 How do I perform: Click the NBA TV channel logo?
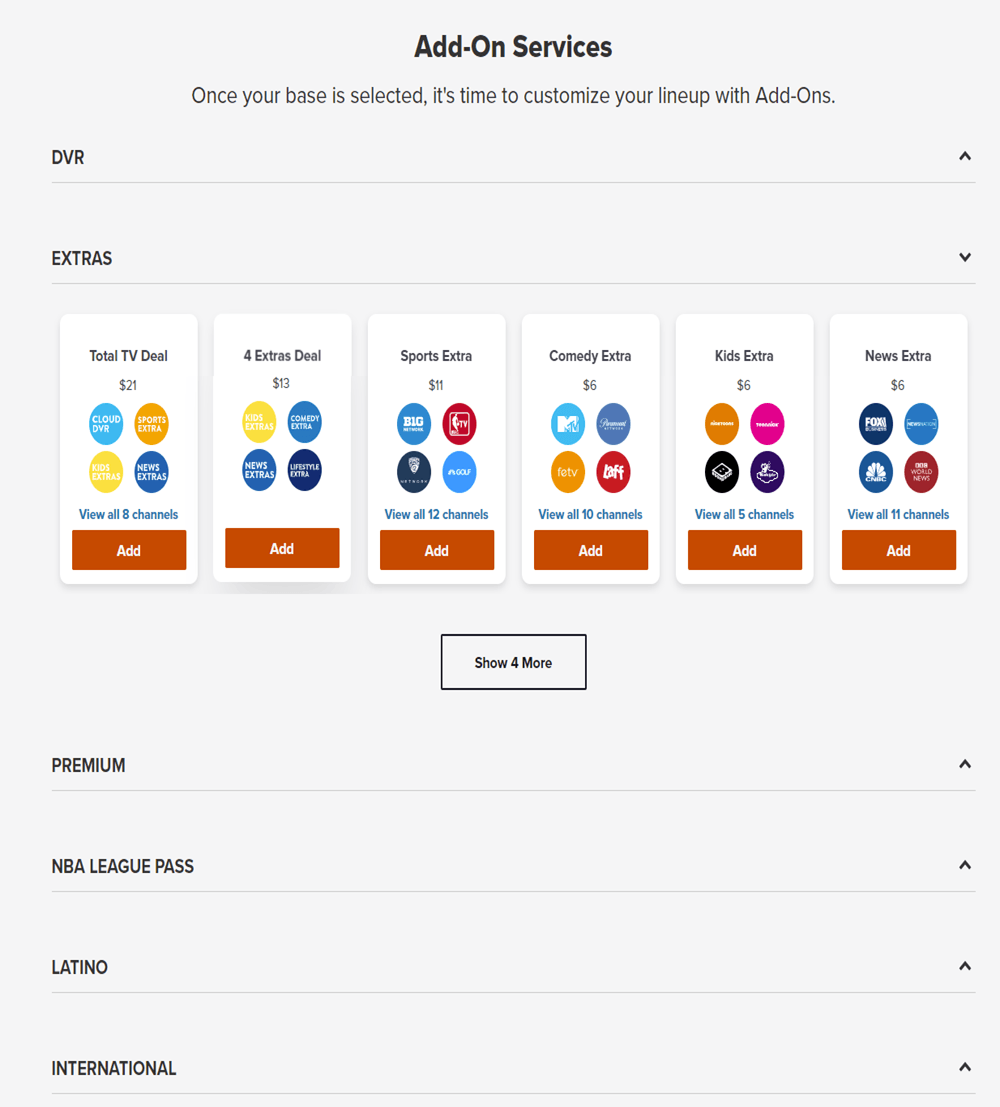[460, 425]
